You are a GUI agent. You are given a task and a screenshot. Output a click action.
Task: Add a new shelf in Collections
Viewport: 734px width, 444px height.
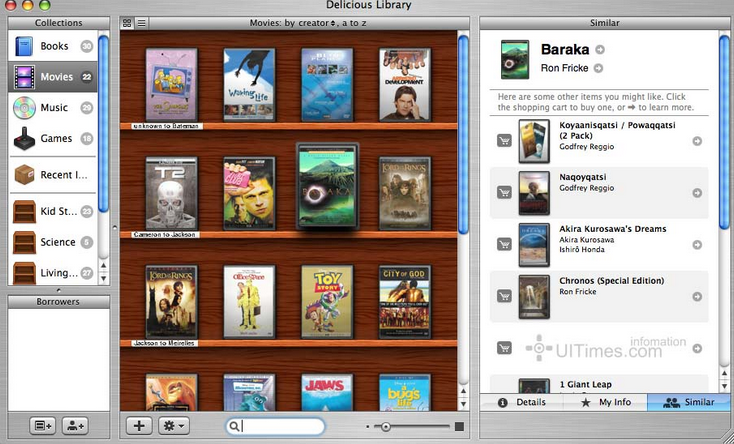pos(43,426)
